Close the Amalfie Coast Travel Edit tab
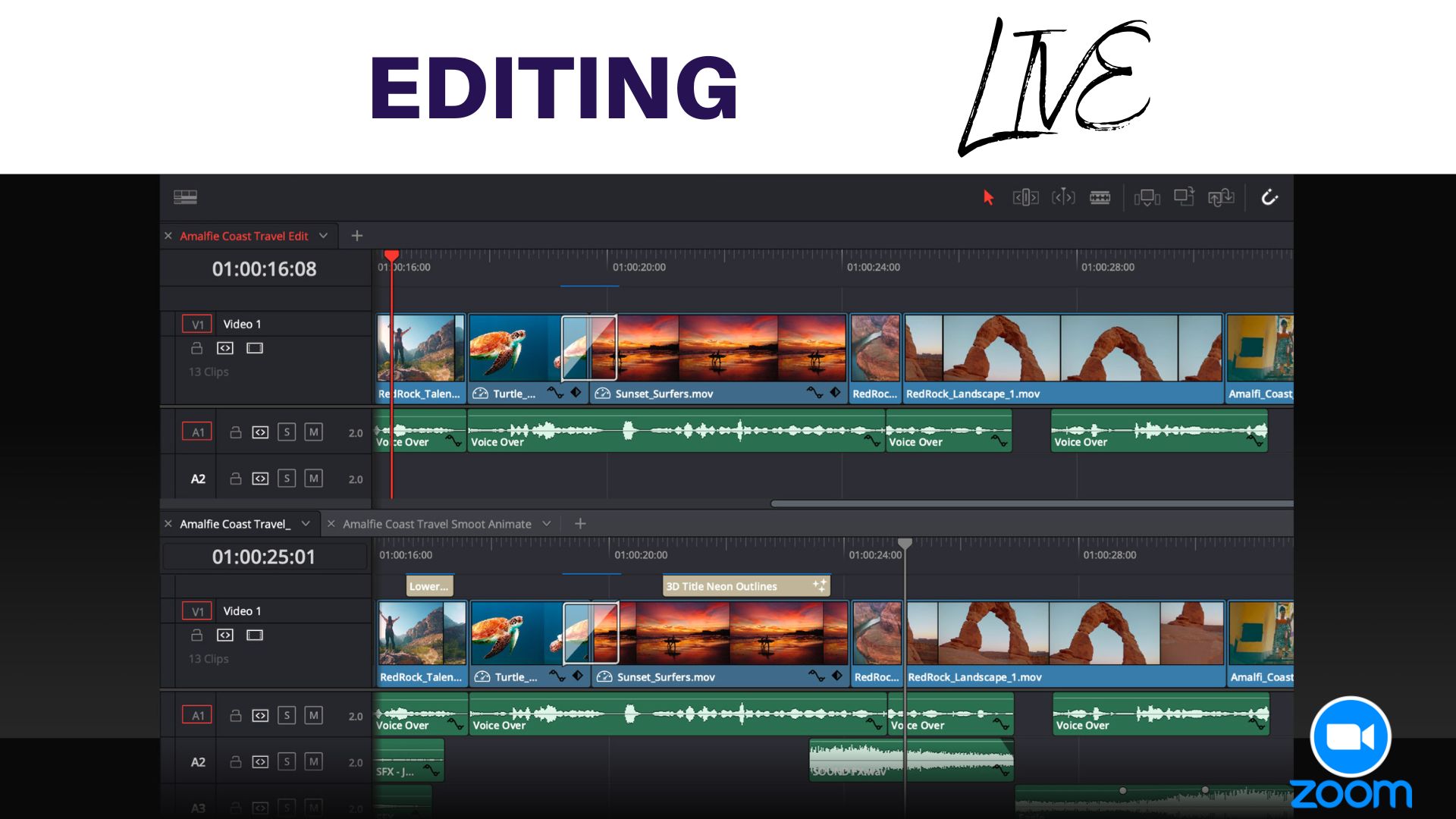The height and width of the screenshot is (819, 1456). pyautogui.click(x=168, y=236)
